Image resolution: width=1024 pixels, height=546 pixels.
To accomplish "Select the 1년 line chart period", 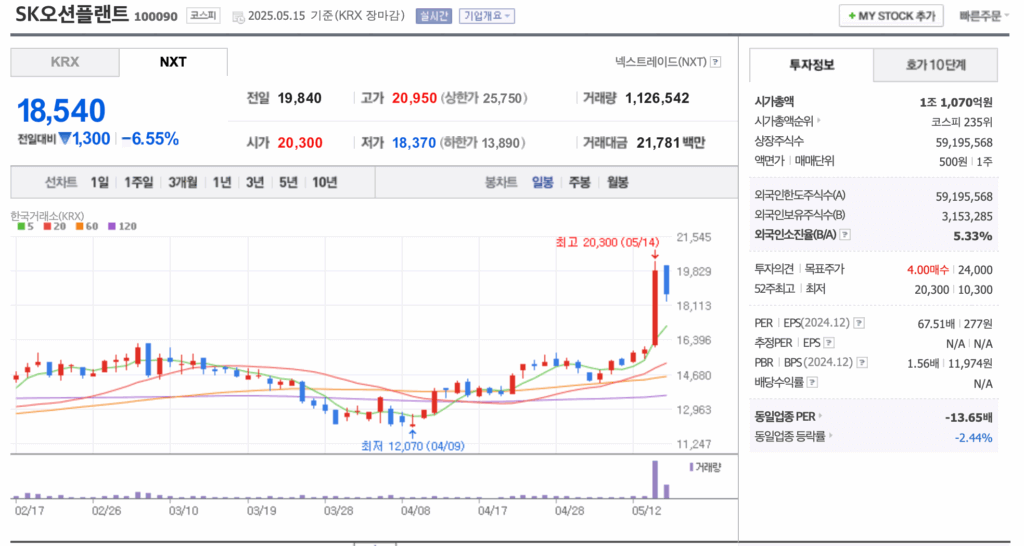I will coord(222,182).
